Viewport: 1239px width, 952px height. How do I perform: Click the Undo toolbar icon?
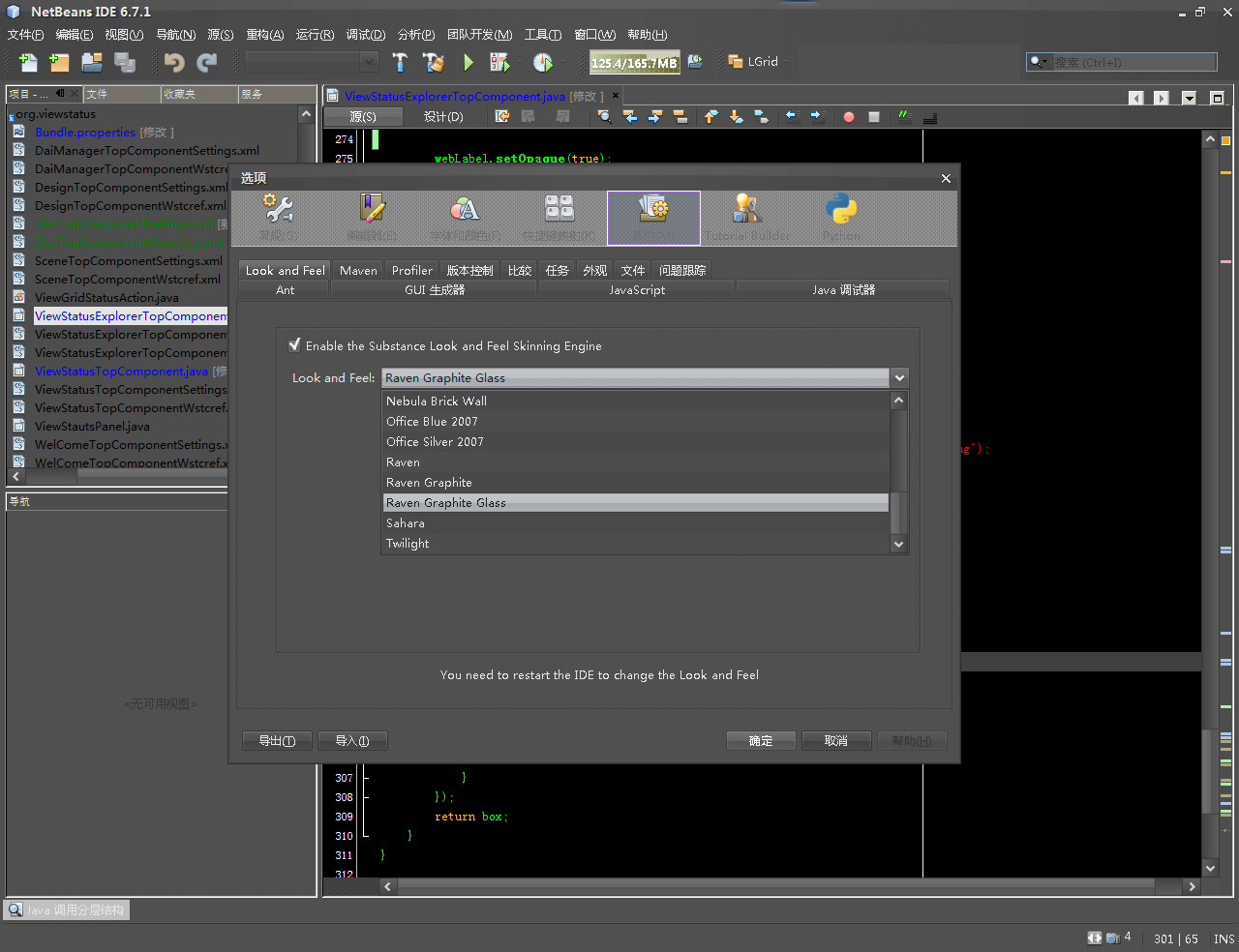[x=174, y=63]
